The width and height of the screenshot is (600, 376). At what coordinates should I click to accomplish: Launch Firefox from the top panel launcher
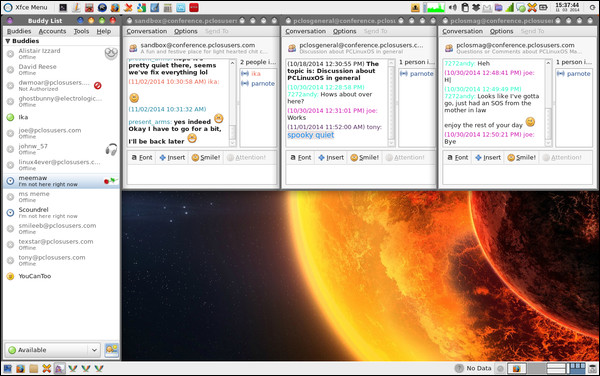point(115,7)
